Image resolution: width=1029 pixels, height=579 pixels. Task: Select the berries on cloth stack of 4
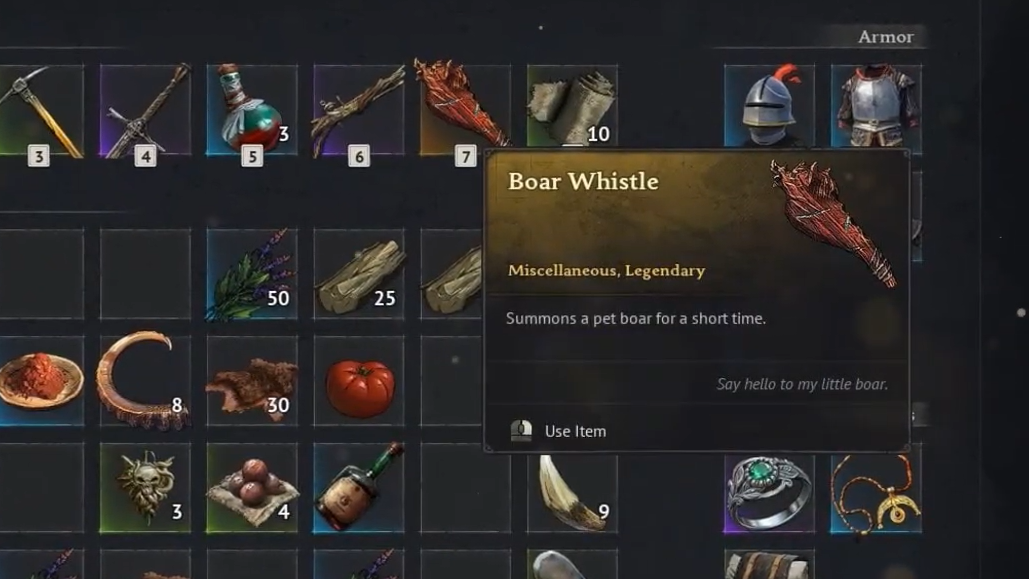click(252, 488)
